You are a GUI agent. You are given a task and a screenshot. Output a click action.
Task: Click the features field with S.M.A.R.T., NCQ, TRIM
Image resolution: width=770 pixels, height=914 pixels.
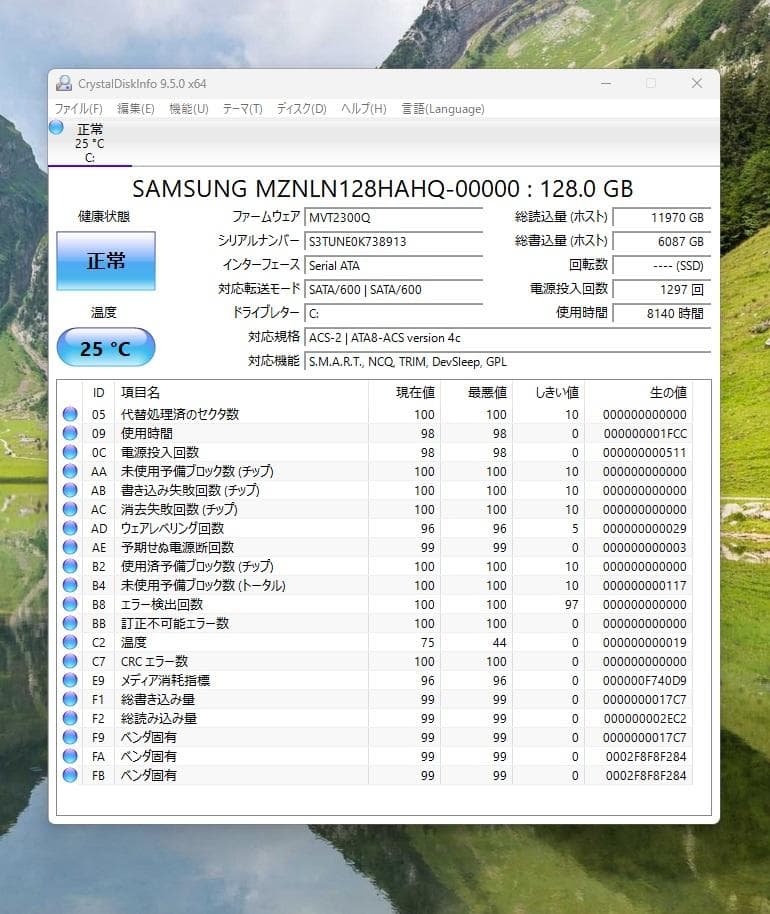pyautogui.click(x=508, y=361)
